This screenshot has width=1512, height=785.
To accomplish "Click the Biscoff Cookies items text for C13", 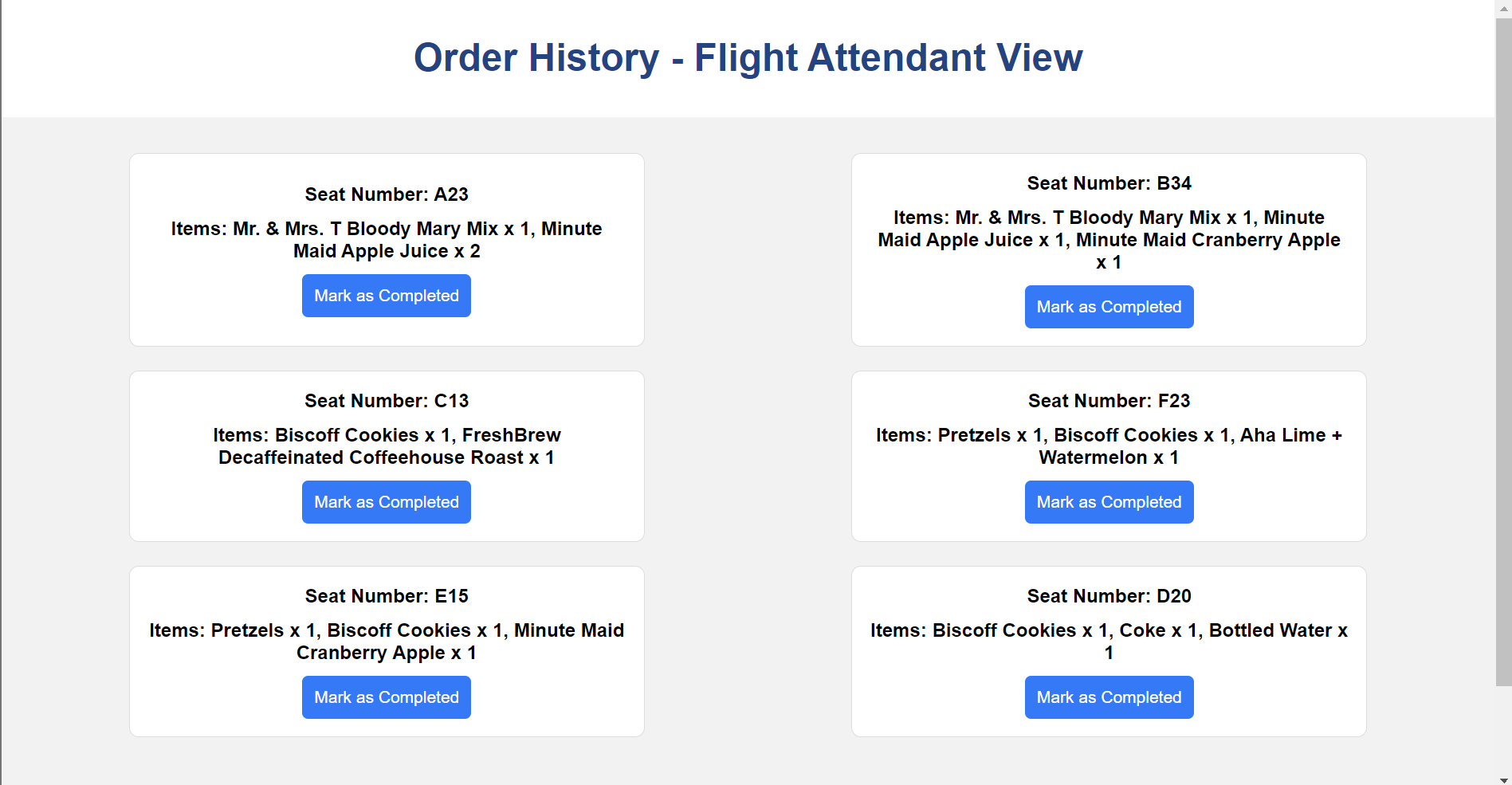I will [x=387, y=446].
